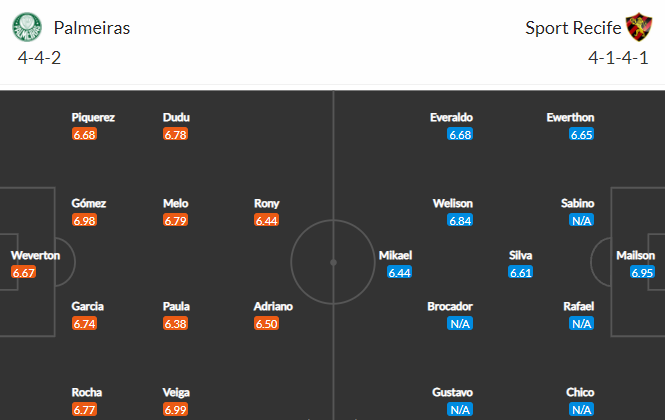This screenshot has width=665, height=420.
Task: Select player Everaldo on the pitch
Action: [451, 118]
